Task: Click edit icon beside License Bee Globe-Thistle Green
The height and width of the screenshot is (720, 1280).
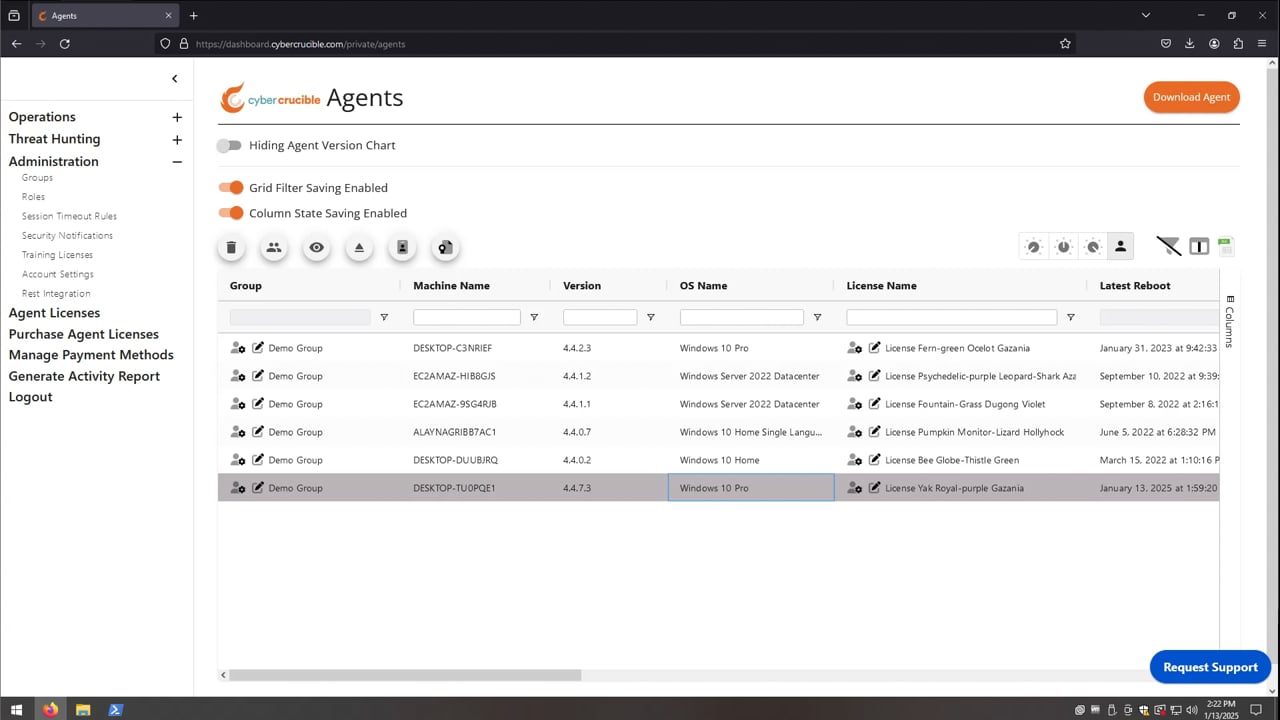Action: [x=875, y=460]
